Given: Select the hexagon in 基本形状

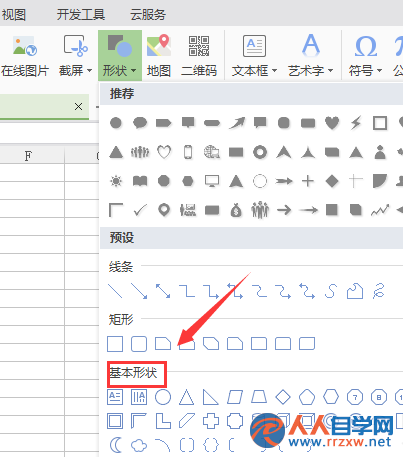Looking at the screenshot, I should [x=331, y=397].
